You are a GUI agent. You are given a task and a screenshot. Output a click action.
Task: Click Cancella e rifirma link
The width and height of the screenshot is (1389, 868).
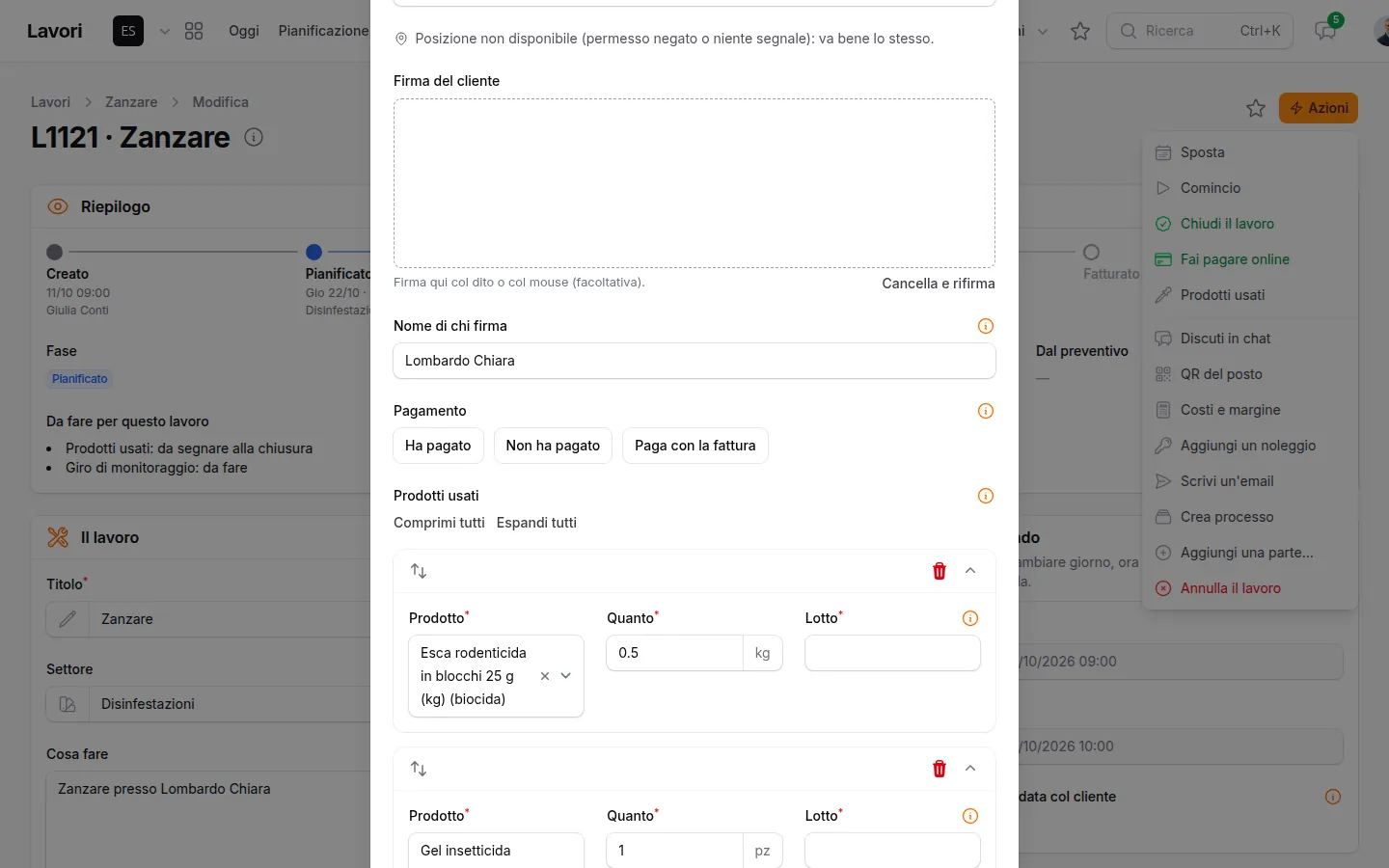pos(939,284)
